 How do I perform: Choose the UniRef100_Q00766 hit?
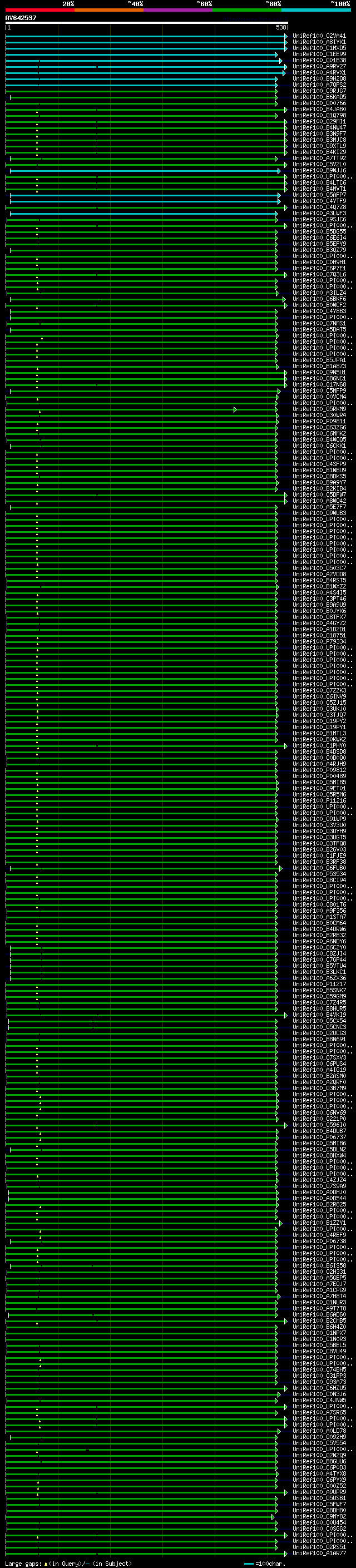319,103
